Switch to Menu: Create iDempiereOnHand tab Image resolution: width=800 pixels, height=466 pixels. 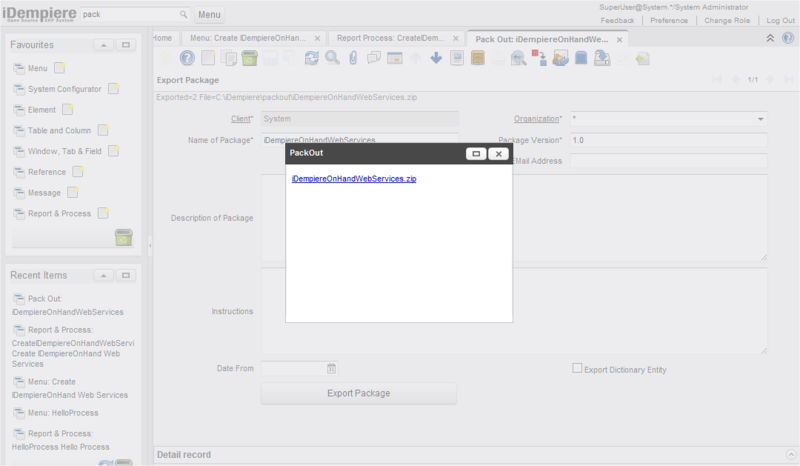245,39
